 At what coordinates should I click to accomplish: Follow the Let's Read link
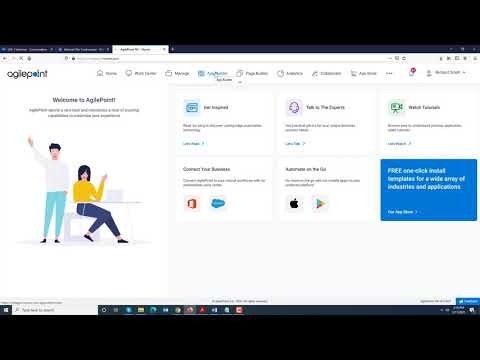point(193,143)
